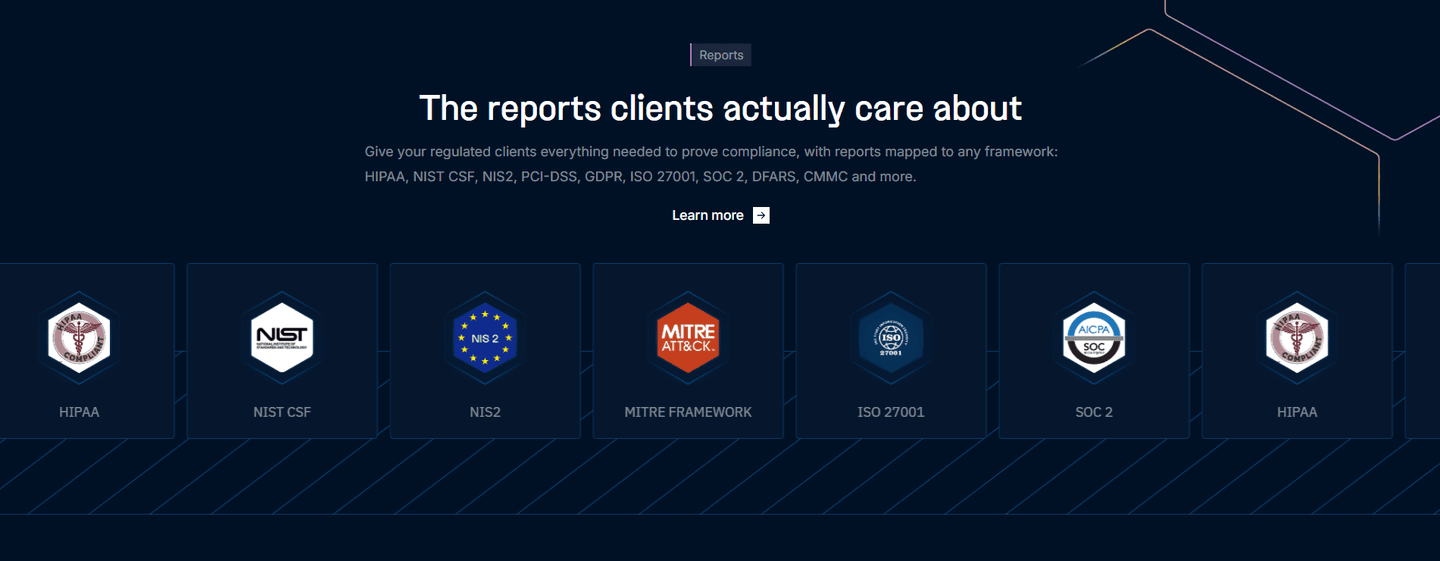
Task: Select the NIS 2 EU stars badge
Action: click(485, 337)
